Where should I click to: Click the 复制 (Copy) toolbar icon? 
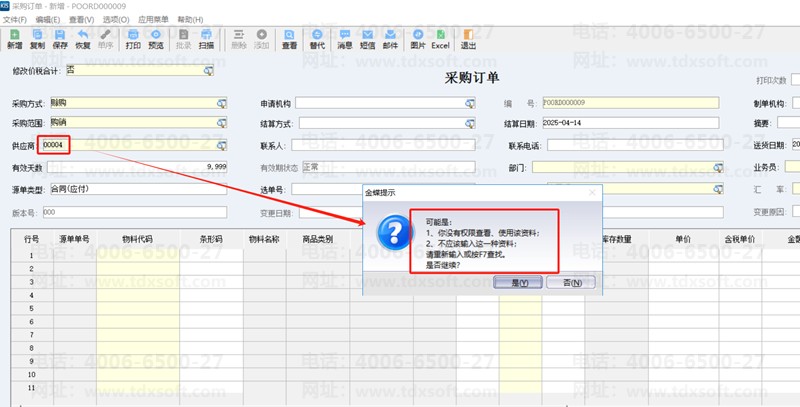click(38, 39)
